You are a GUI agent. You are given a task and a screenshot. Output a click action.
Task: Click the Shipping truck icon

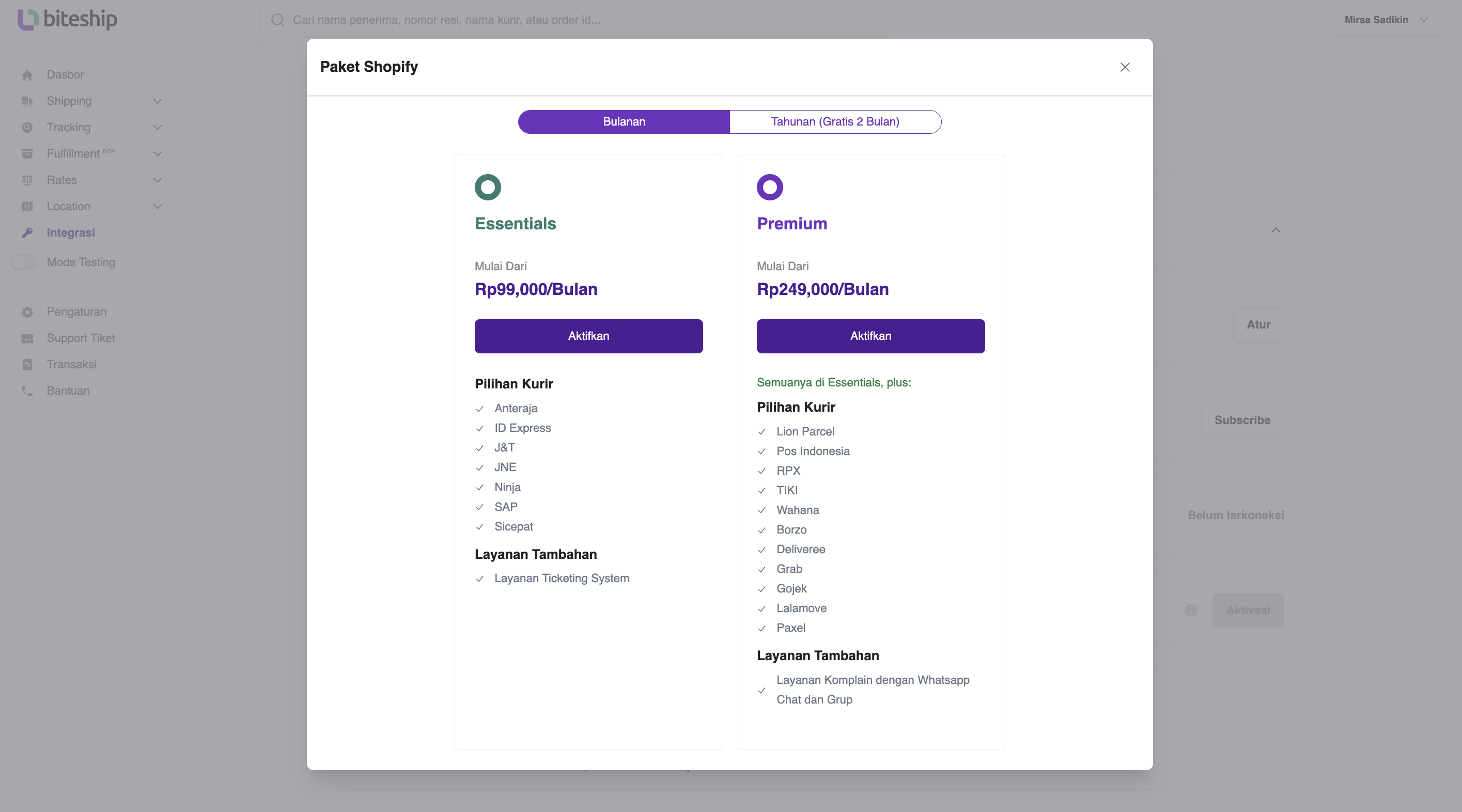27,101
